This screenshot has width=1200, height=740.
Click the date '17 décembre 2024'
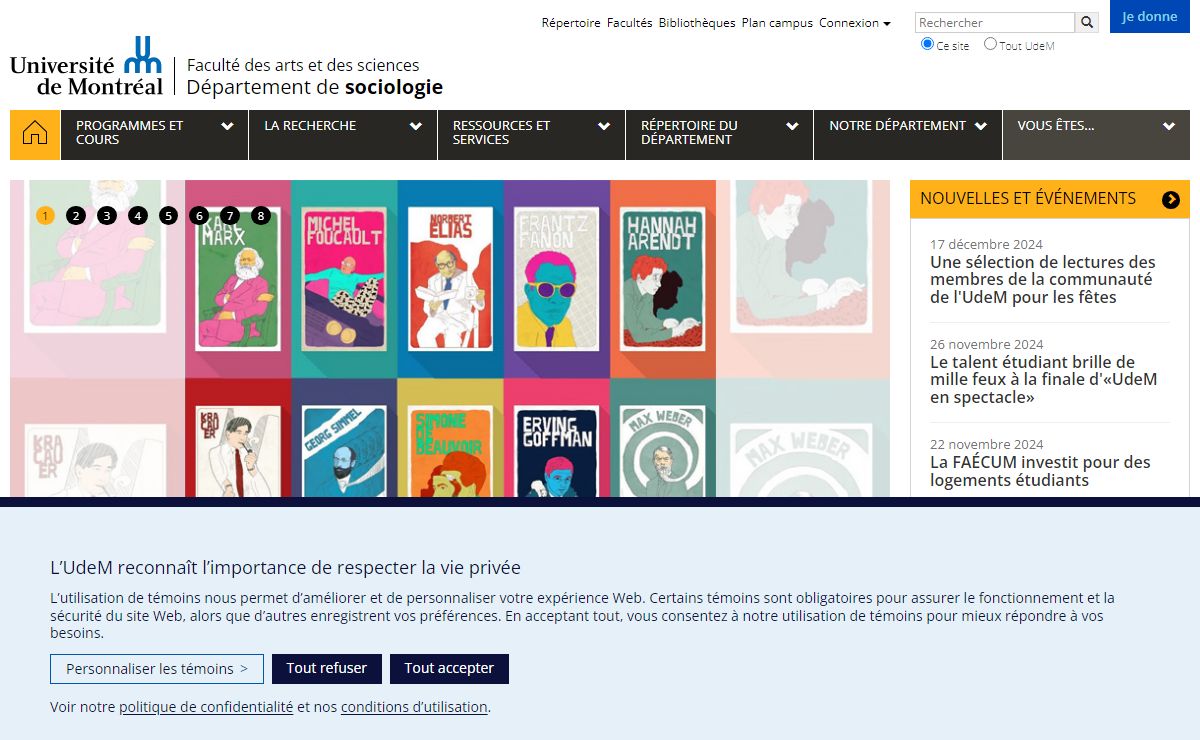coord(986,244)
